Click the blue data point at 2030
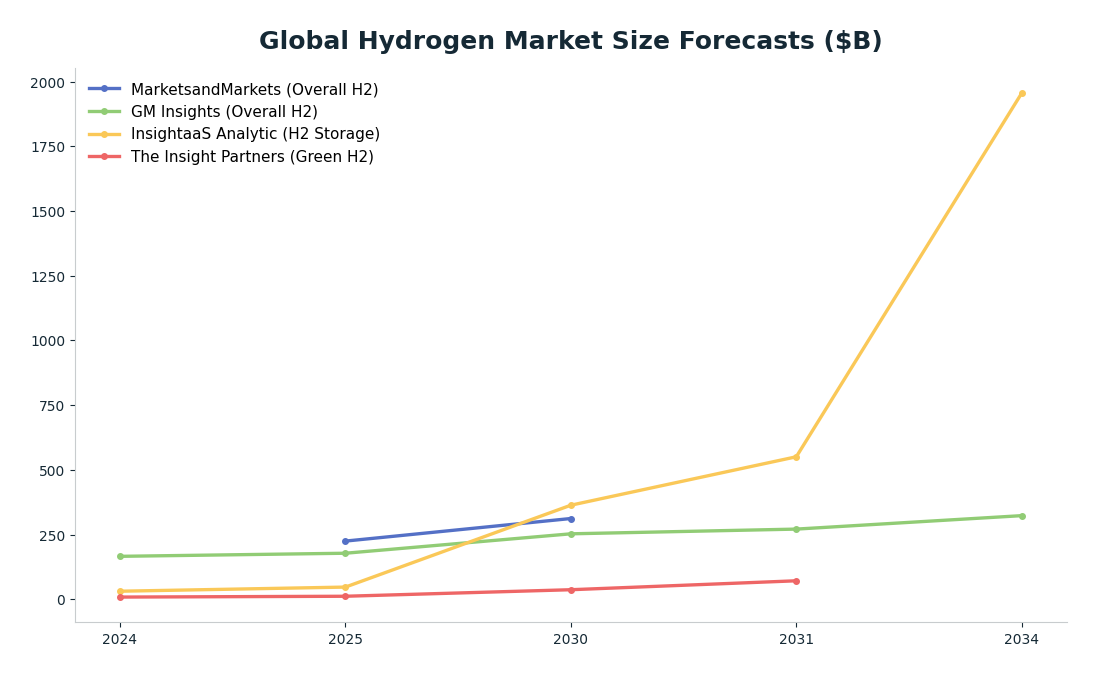 click(571, 519)
